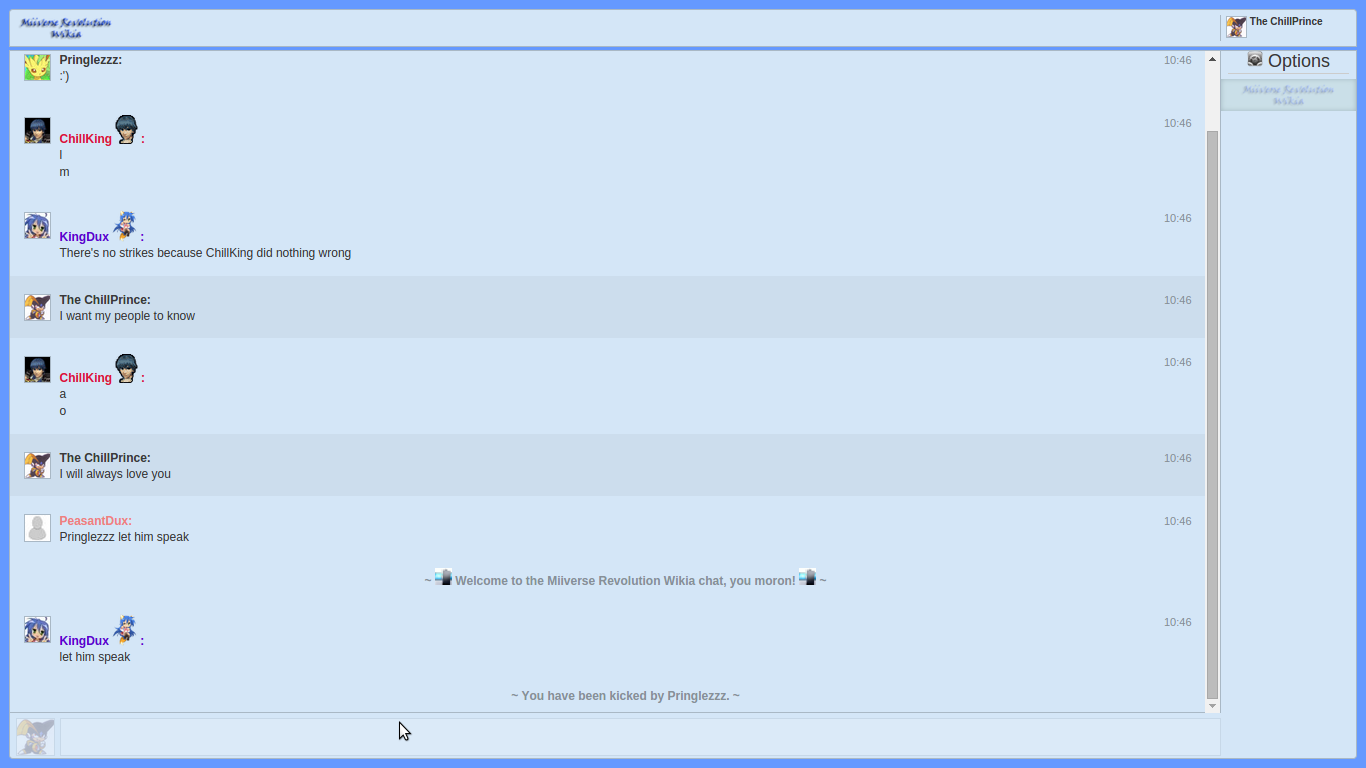Open the Miiverse Revolution Wikia room in sidebar
The width and height of the screenshot is (1366, 768).
coord(1288,95)
